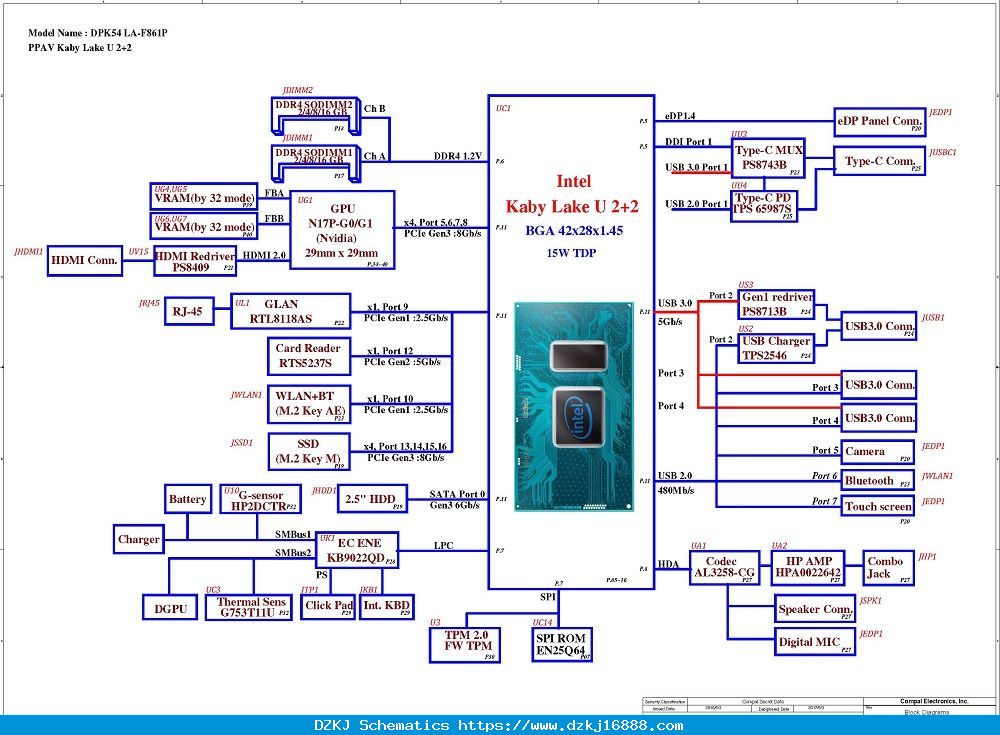The image size is (1000, 735).
Task: Select the BGA 42x28x1.45 text
Action: (574, 231)
